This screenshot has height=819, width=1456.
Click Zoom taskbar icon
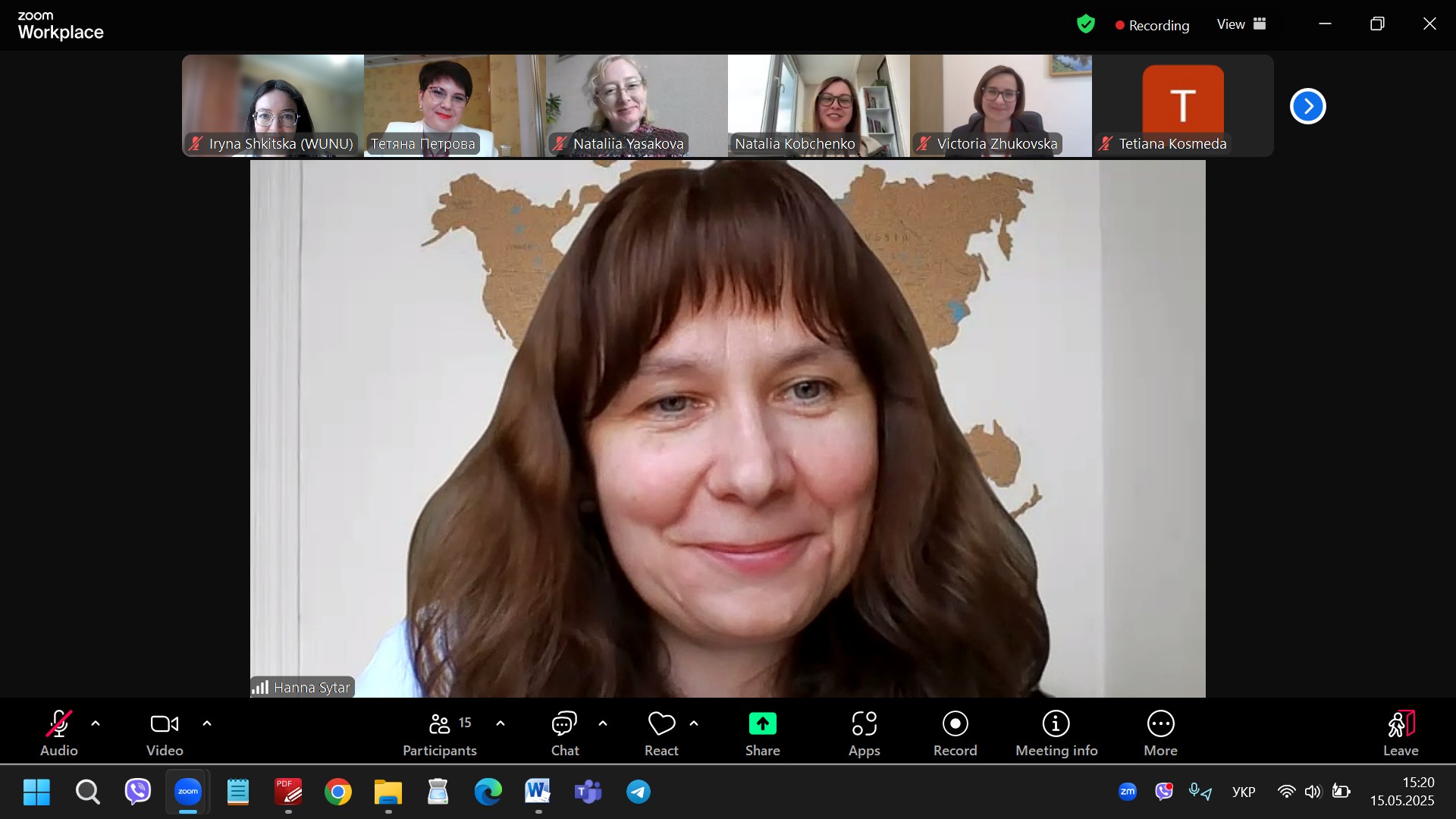click(188, 792)
